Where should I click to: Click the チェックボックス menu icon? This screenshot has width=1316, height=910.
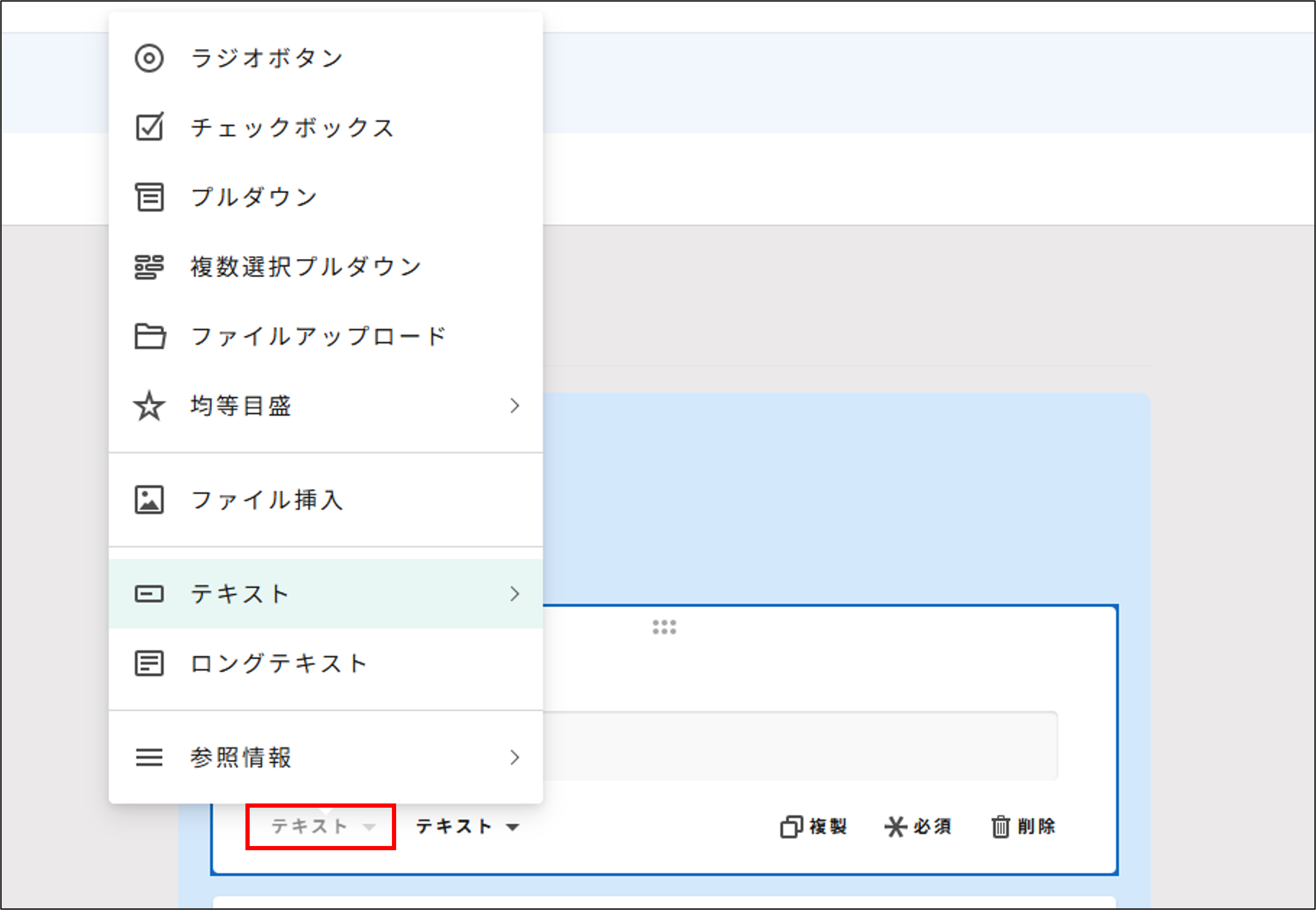(149, 127)
